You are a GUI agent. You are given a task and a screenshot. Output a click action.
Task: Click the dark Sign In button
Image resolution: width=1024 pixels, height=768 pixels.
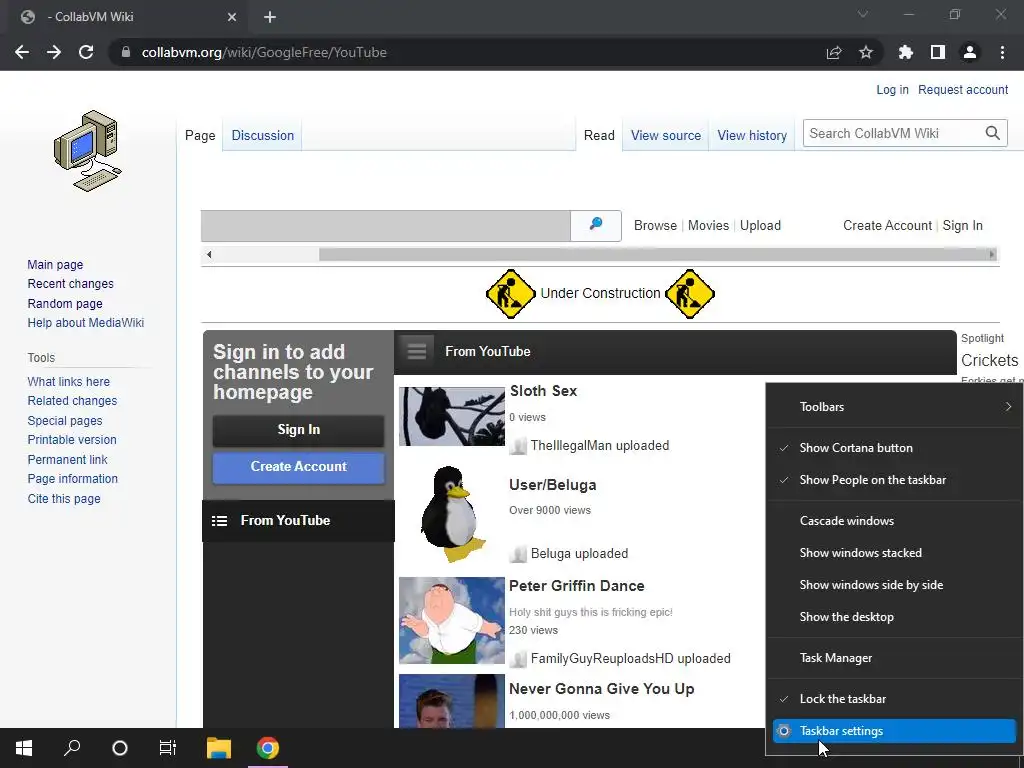click(298, 430)
